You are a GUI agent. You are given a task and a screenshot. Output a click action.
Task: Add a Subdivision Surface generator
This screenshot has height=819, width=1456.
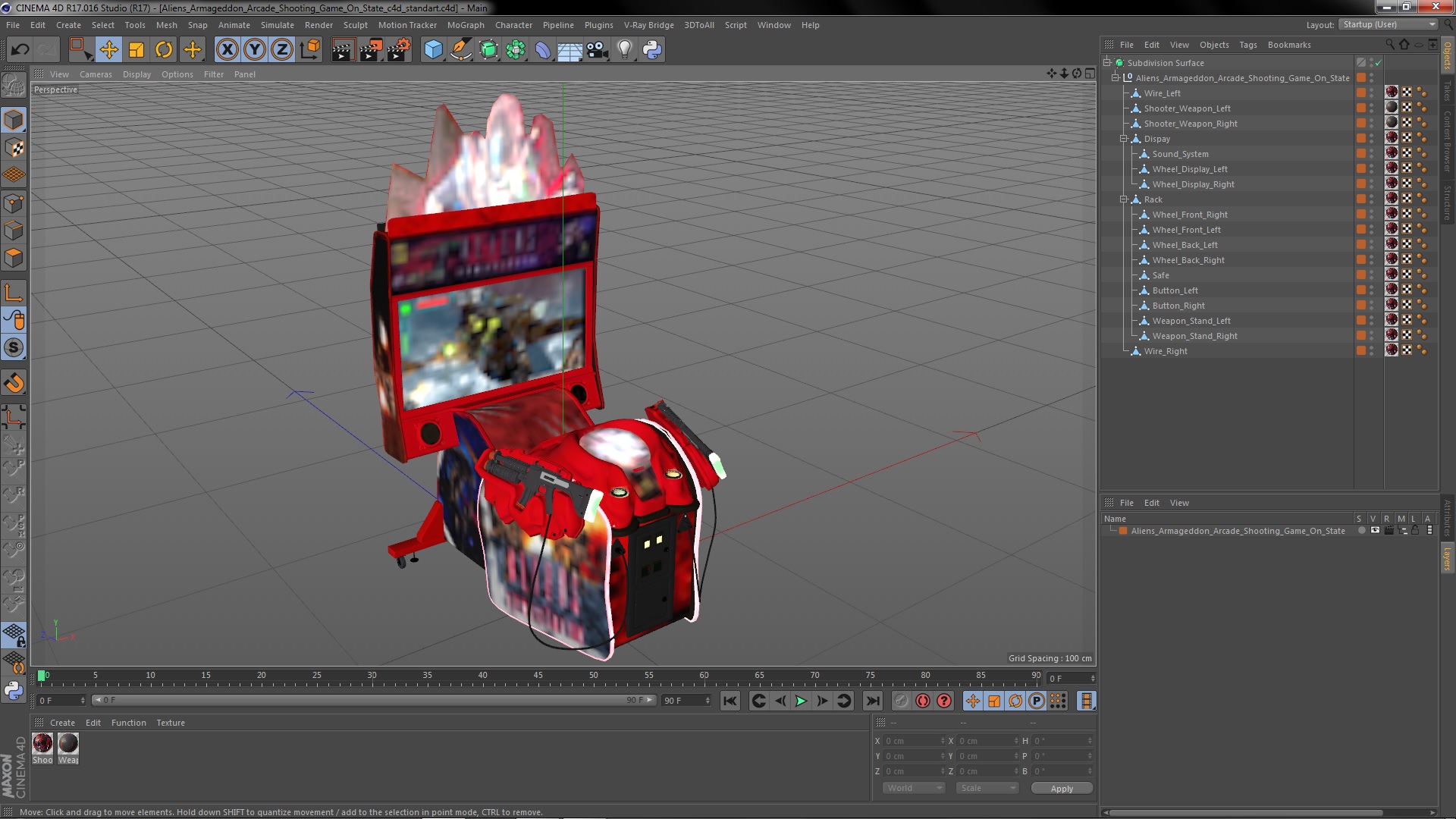pyautogui.click(x=488, y=50)
